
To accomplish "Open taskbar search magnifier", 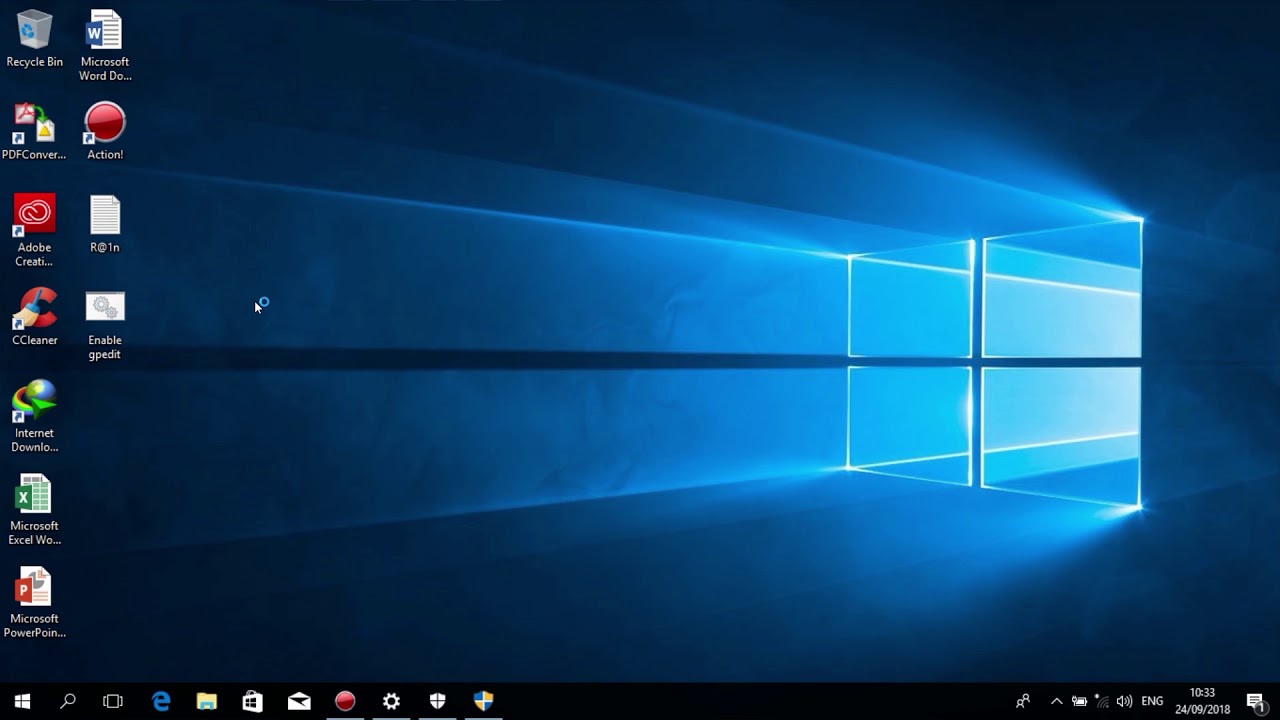I will tap(68, 701).
